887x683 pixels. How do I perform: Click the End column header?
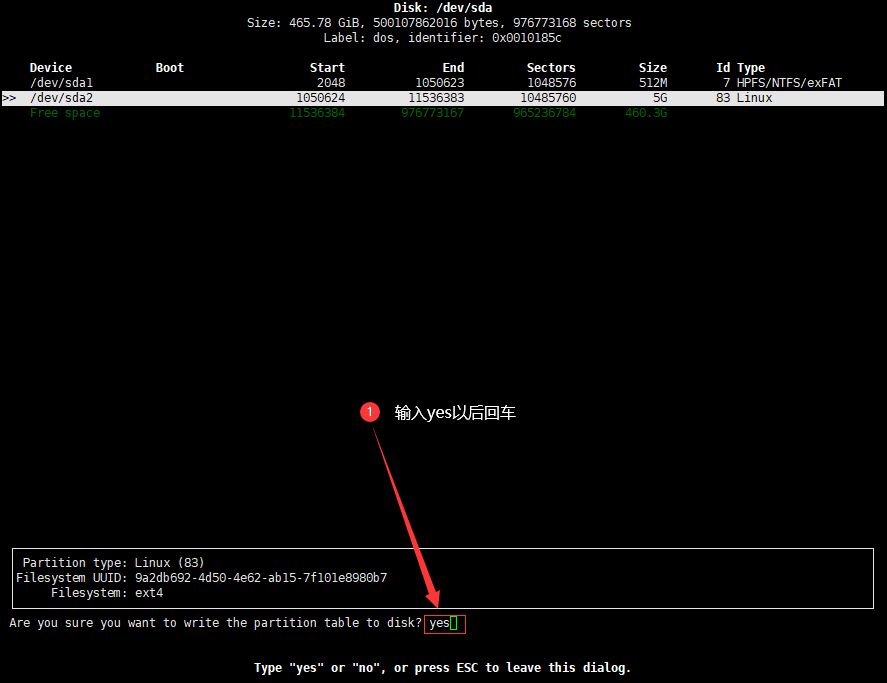tap(453, 68)
